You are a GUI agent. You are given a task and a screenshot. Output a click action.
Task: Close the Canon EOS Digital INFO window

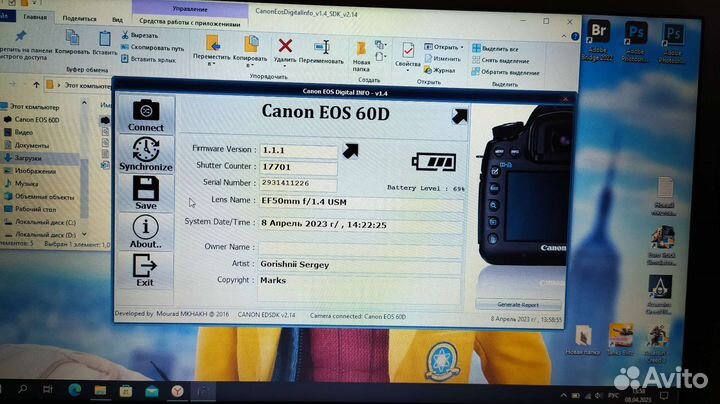(x=566, y=98)
